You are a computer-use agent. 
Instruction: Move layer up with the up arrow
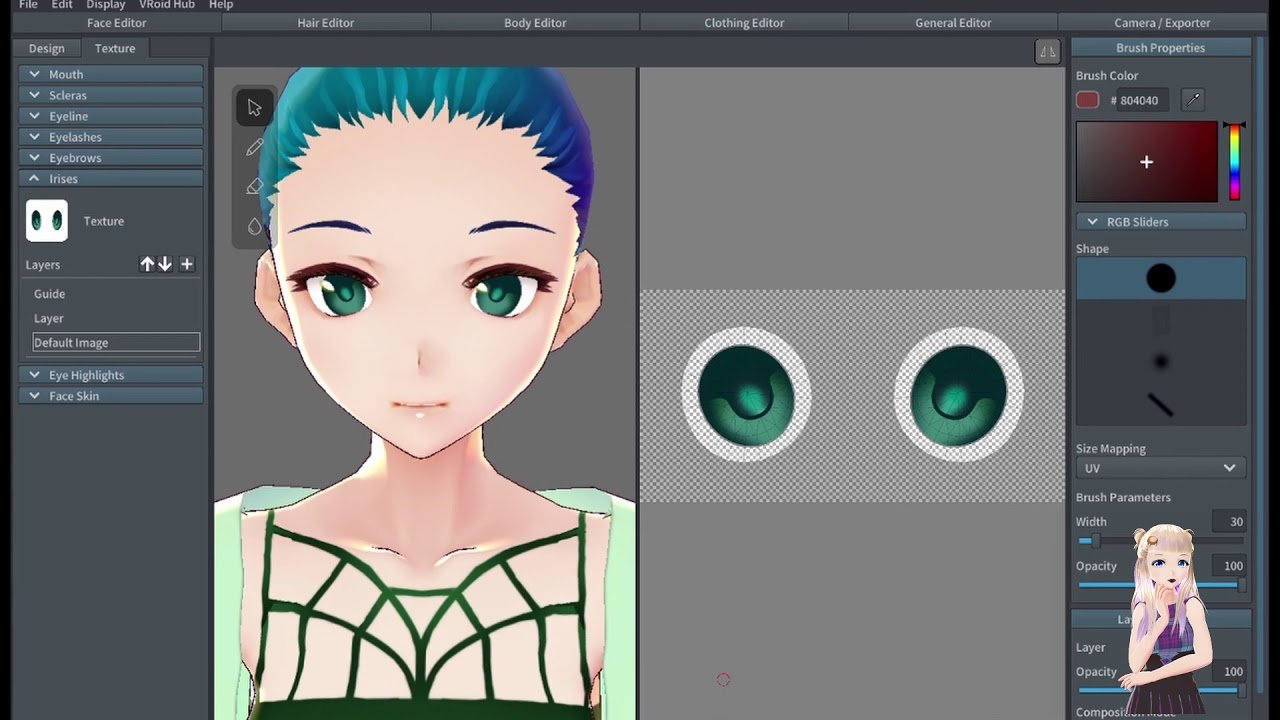click(147, 264)
